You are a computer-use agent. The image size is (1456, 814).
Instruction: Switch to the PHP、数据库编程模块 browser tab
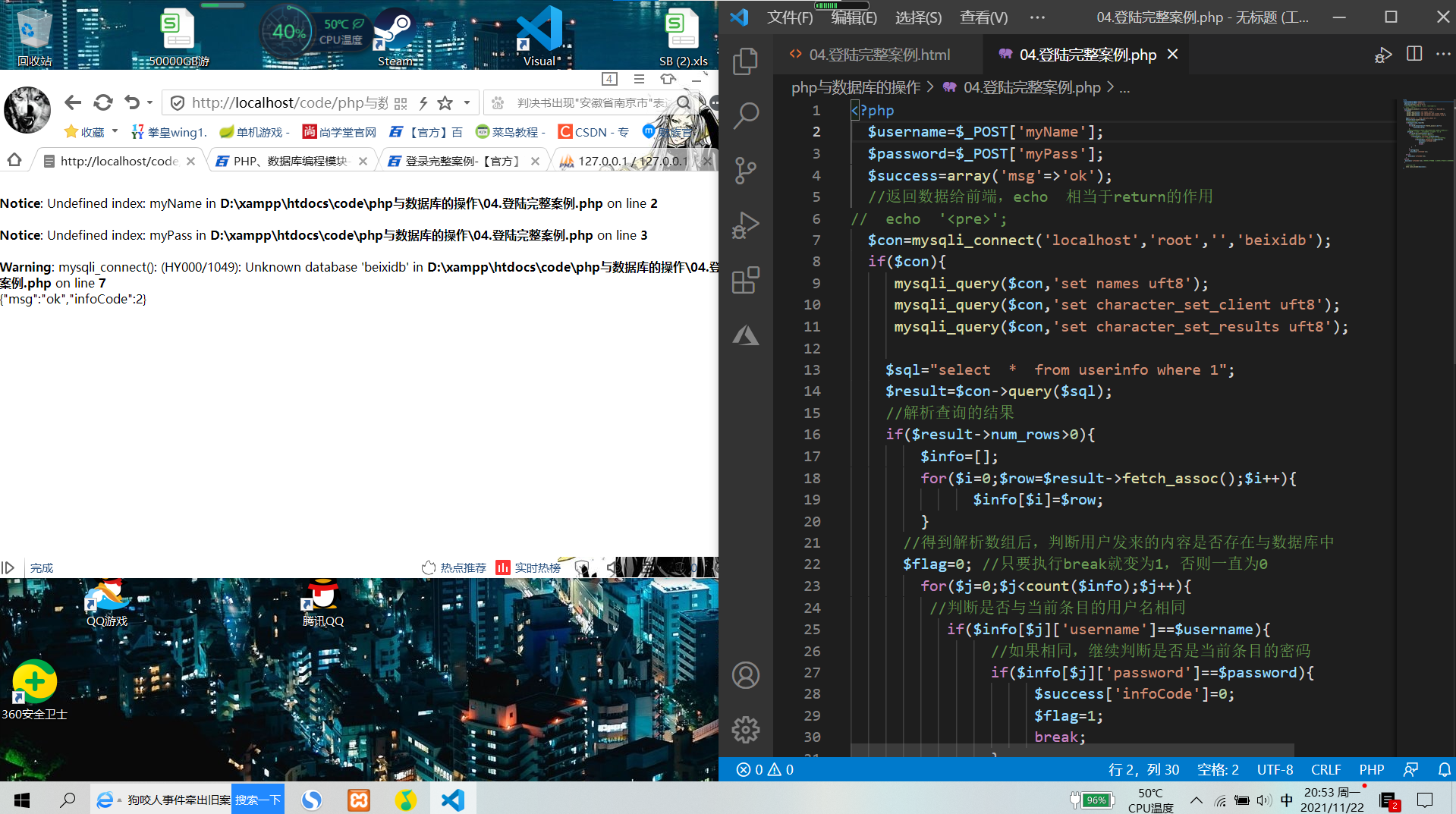click(x=291, y=161)
